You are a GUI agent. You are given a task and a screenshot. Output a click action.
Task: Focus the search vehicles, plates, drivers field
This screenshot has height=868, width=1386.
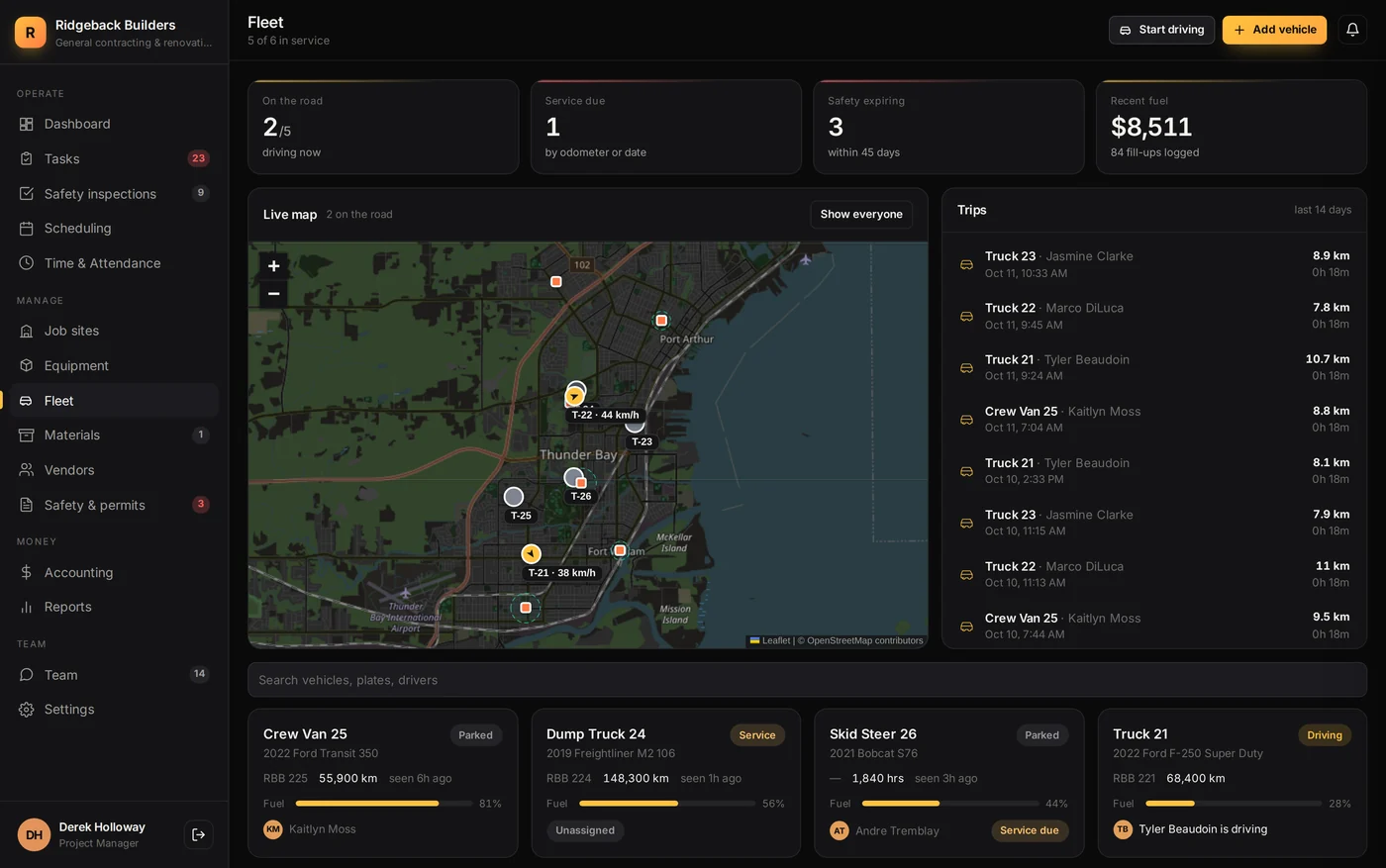click(x=807, y=680)
